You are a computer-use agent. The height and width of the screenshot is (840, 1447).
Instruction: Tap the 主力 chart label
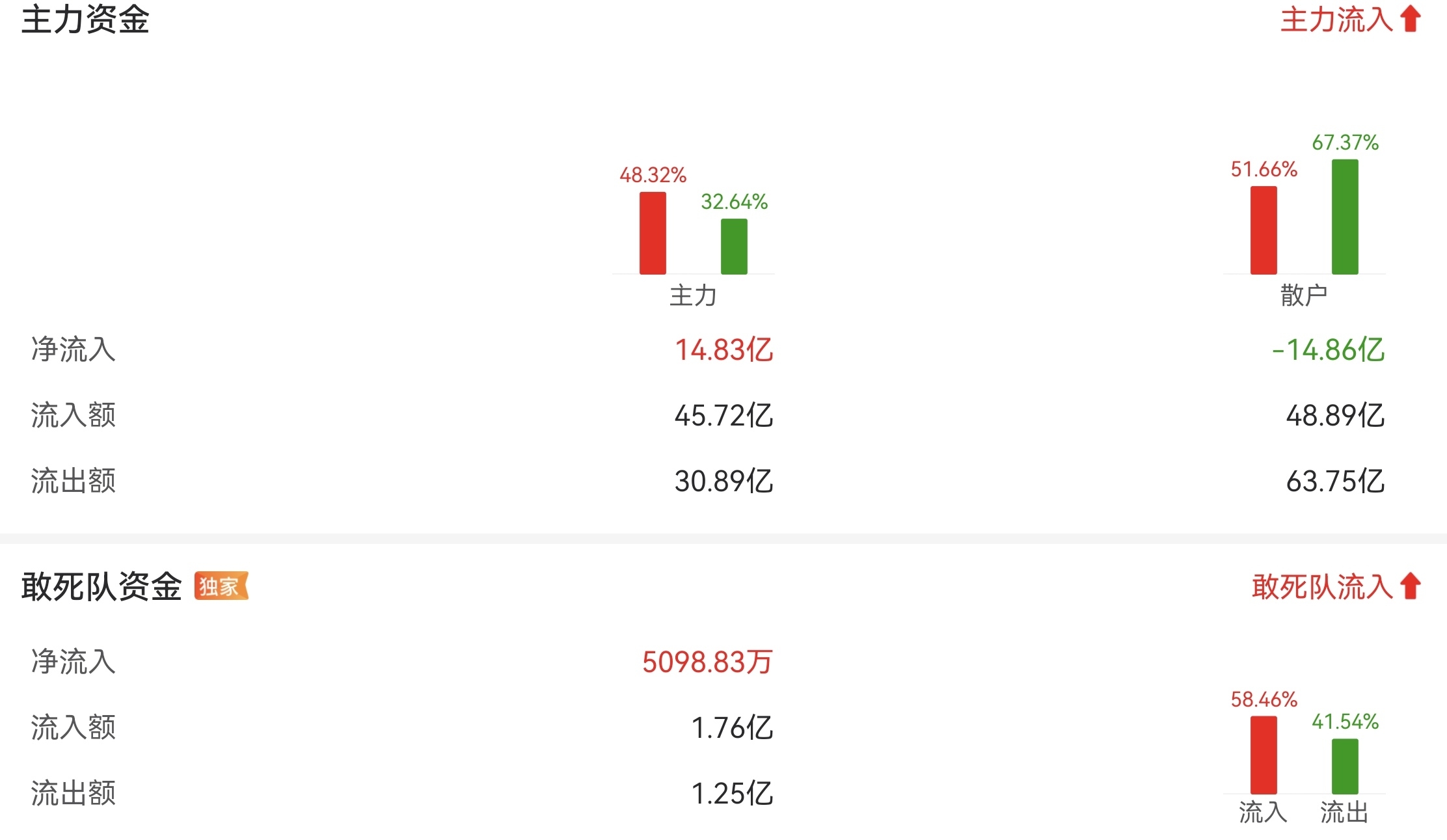(x=693, y=295)
